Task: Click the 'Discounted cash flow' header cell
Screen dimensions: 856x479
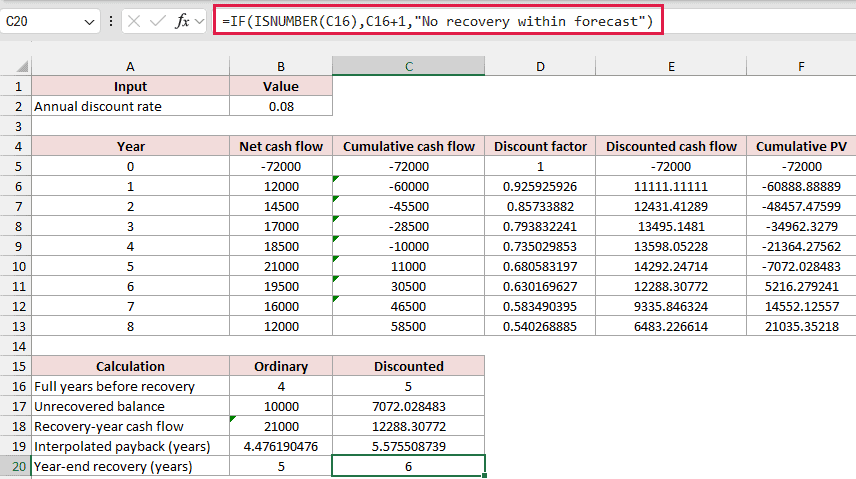Action: coord(671,146)
